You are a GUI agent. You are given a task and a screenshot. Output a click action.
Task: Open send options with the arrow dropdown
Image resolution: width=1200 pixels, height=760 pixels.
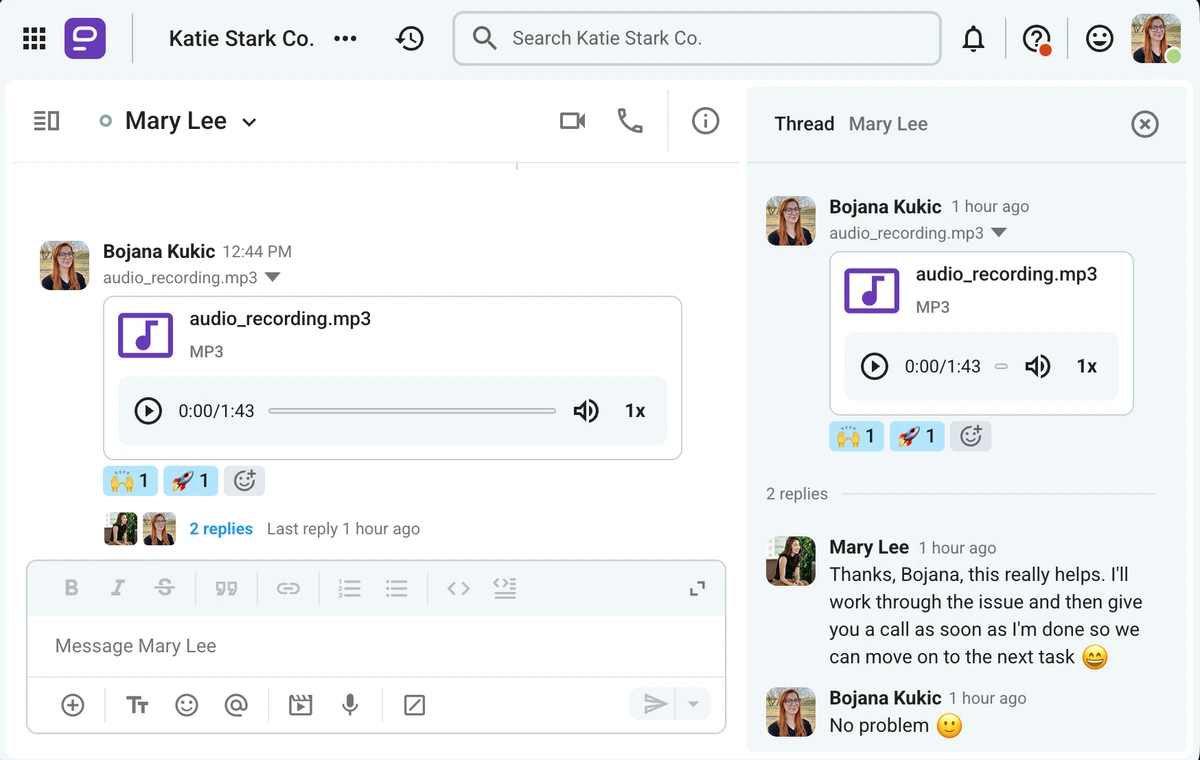(694, 705)
